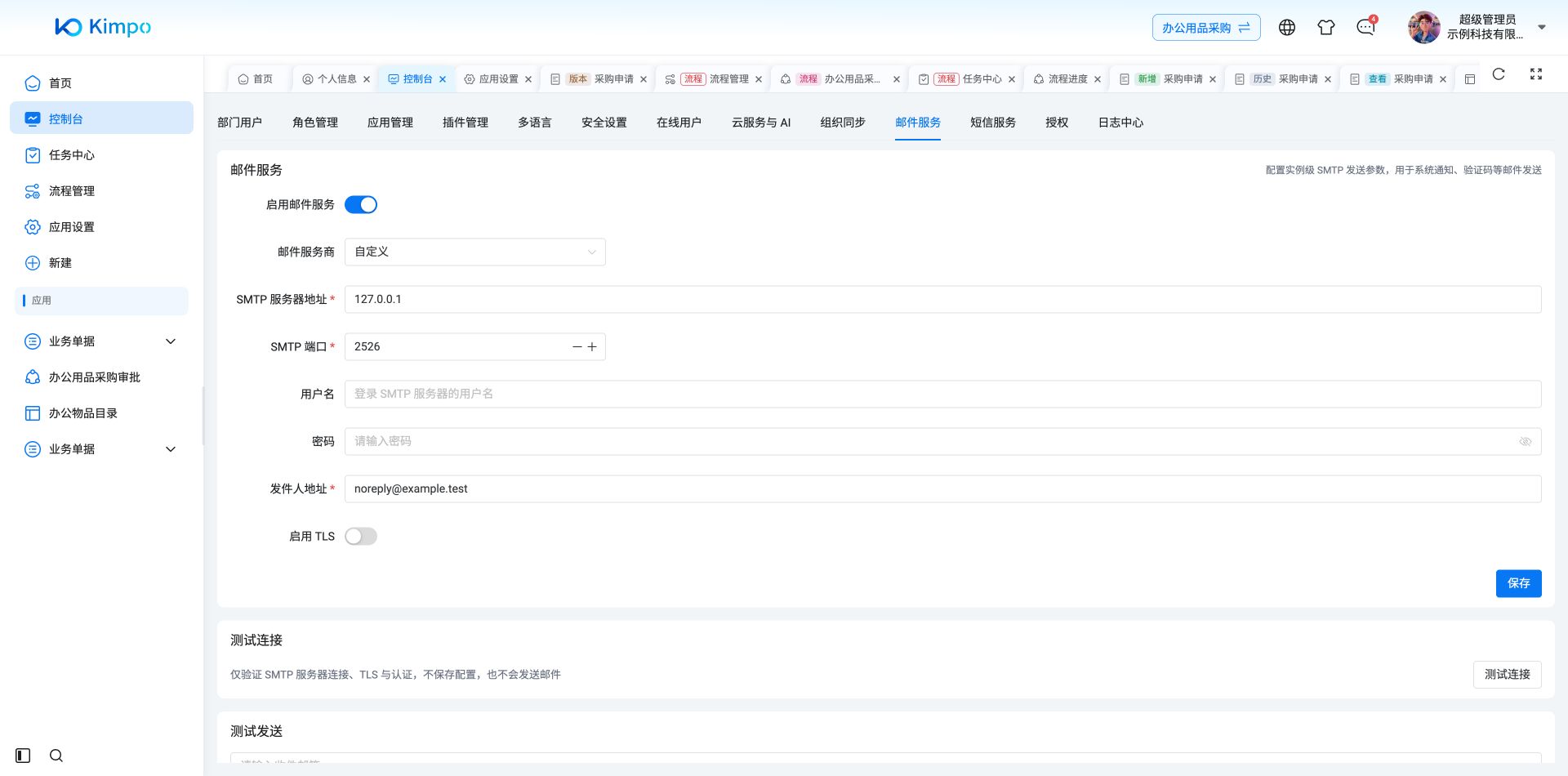Enable the 启用 TLS switch
Image resolution: width=1568 pixels, height=776 pixels.
tap(361, 537)
